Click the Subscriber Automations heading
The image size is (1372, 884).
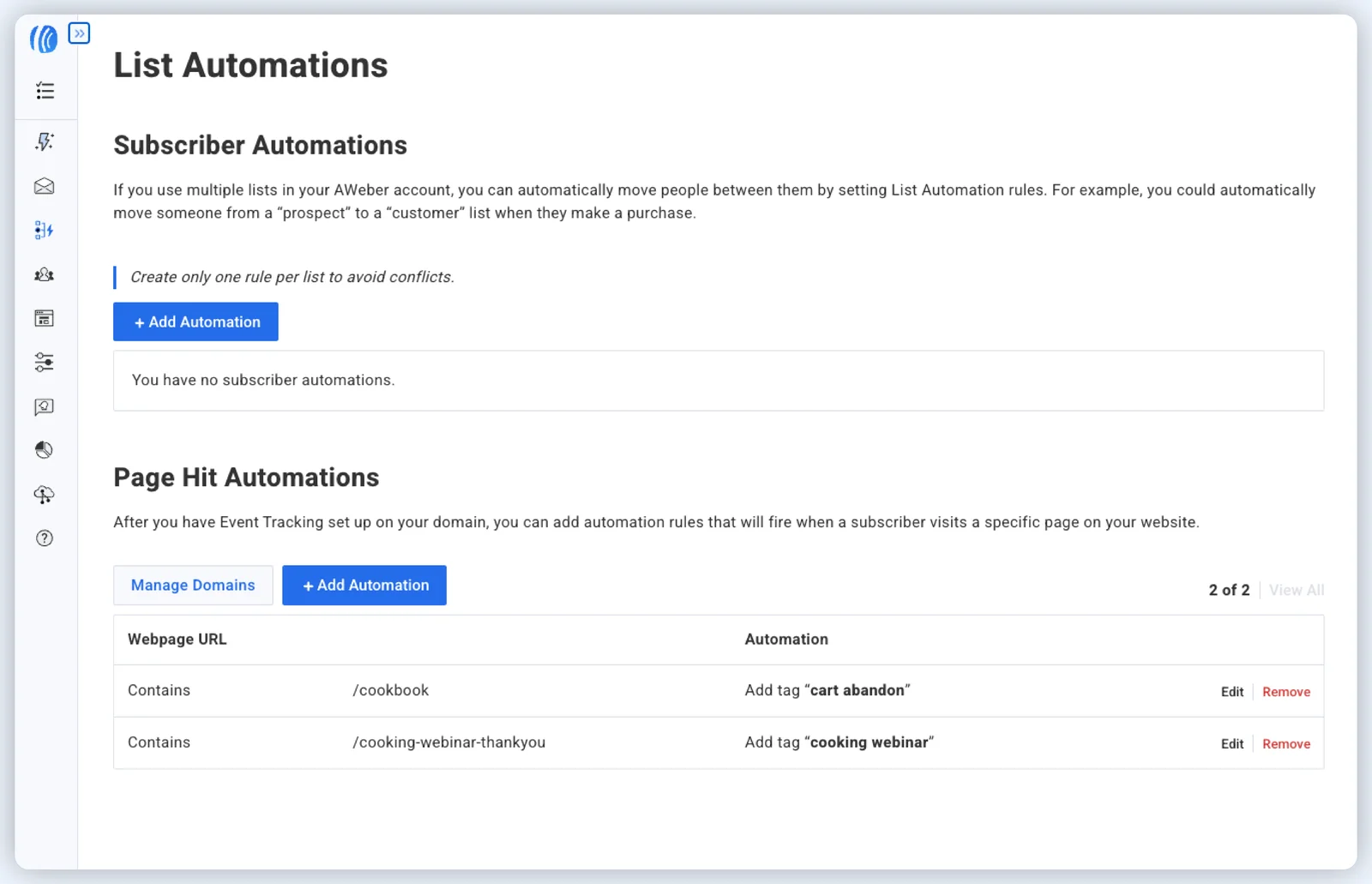[261, 146]
